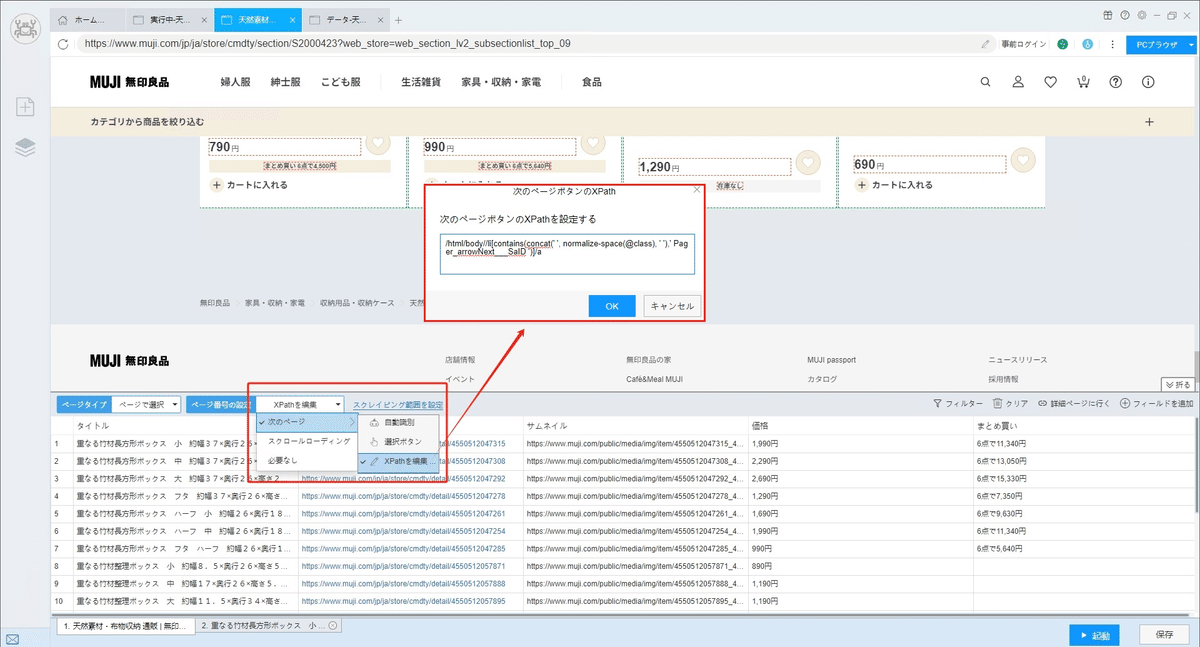Screen dimensions: 1200x647
Task: Click the price cell 2,690円
Action: 860,478
